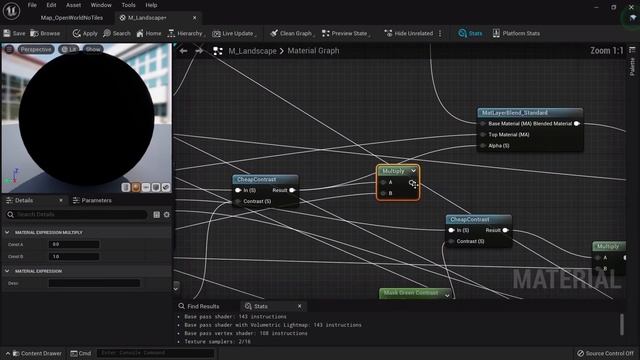This screenshot has height=360, width=640.
Task: Open the Help menu
Action: click(x=151, y=5)
